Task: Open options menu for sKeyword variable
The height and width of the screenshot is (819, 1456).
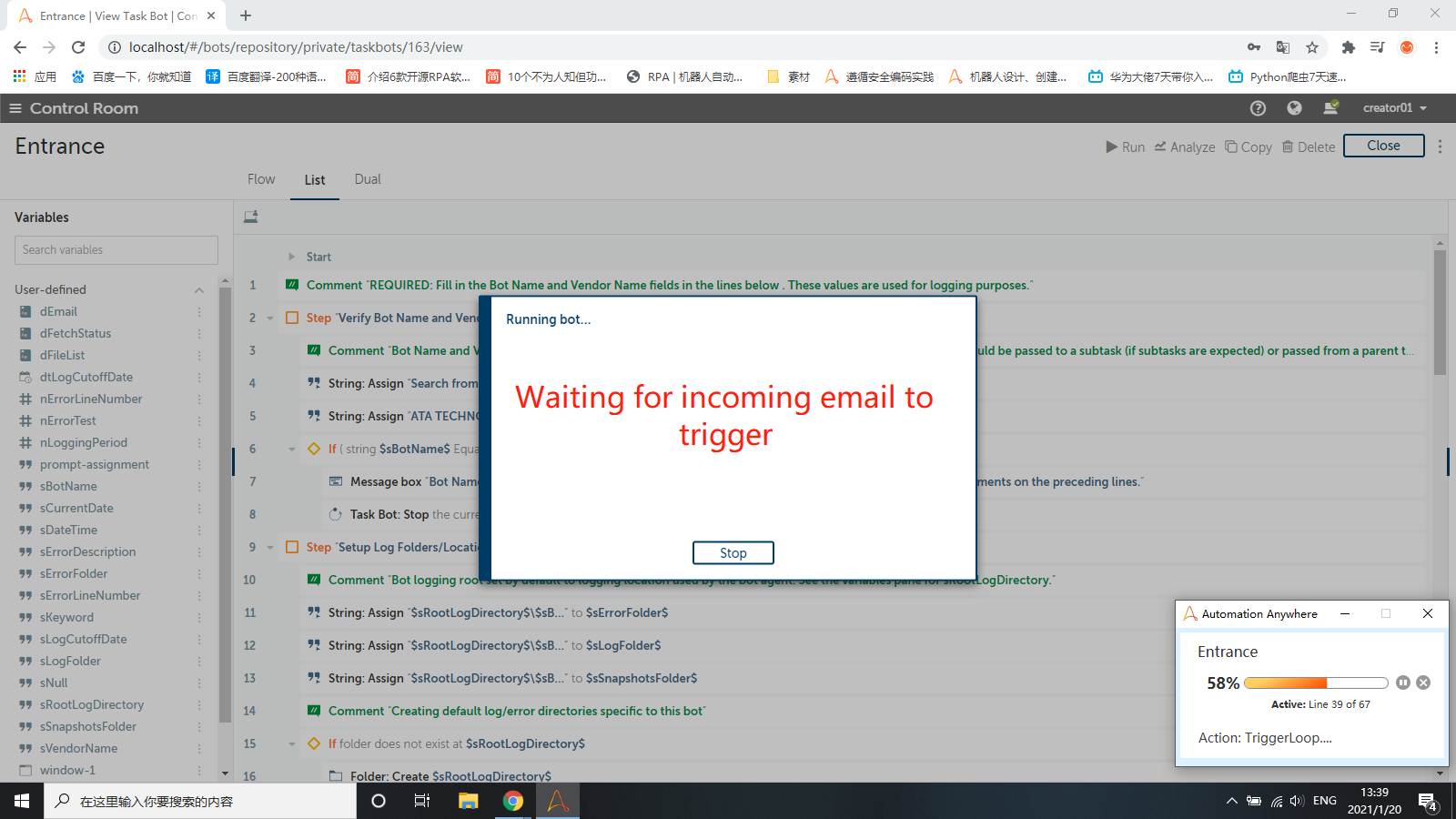Action: (x=199, y=618)
